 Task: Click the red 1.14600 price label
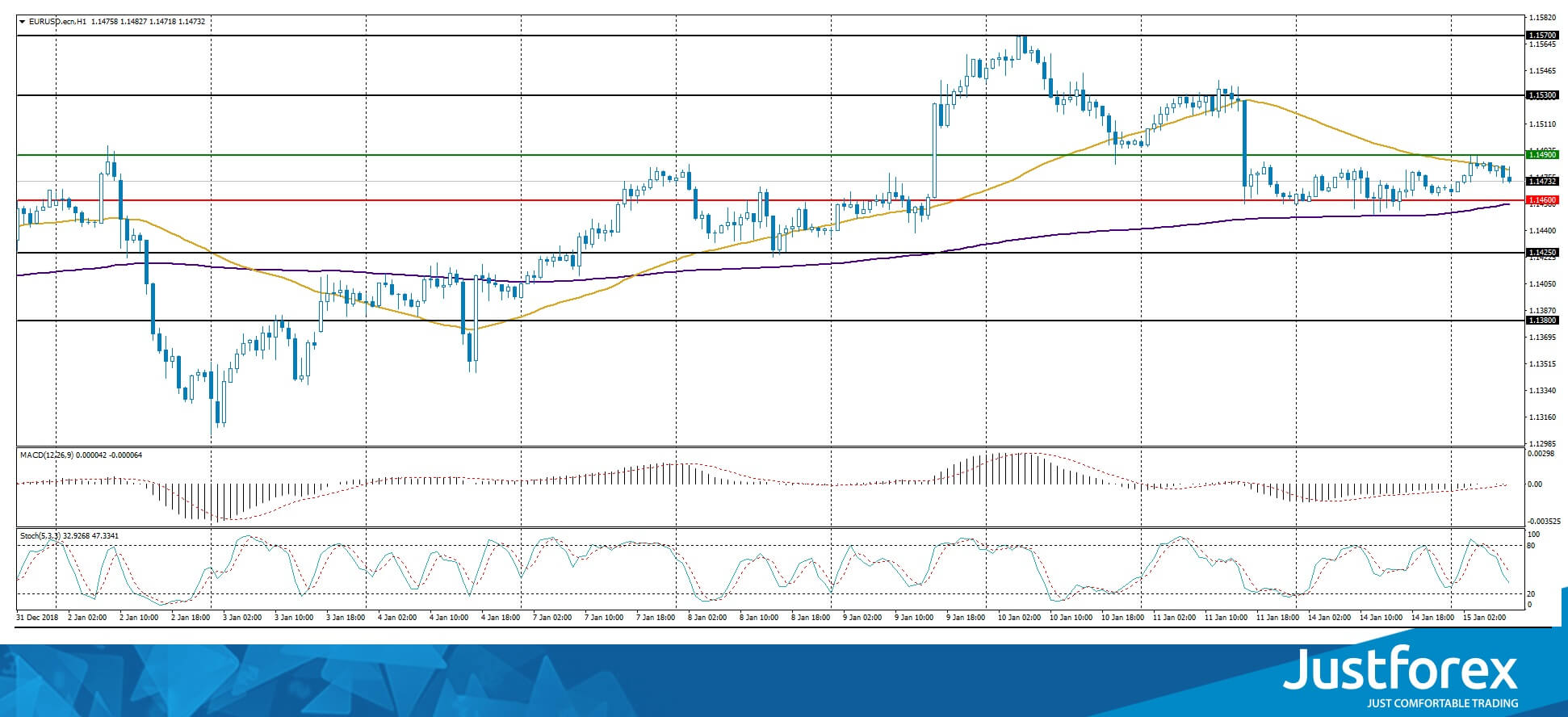[x=1542, y=199]
